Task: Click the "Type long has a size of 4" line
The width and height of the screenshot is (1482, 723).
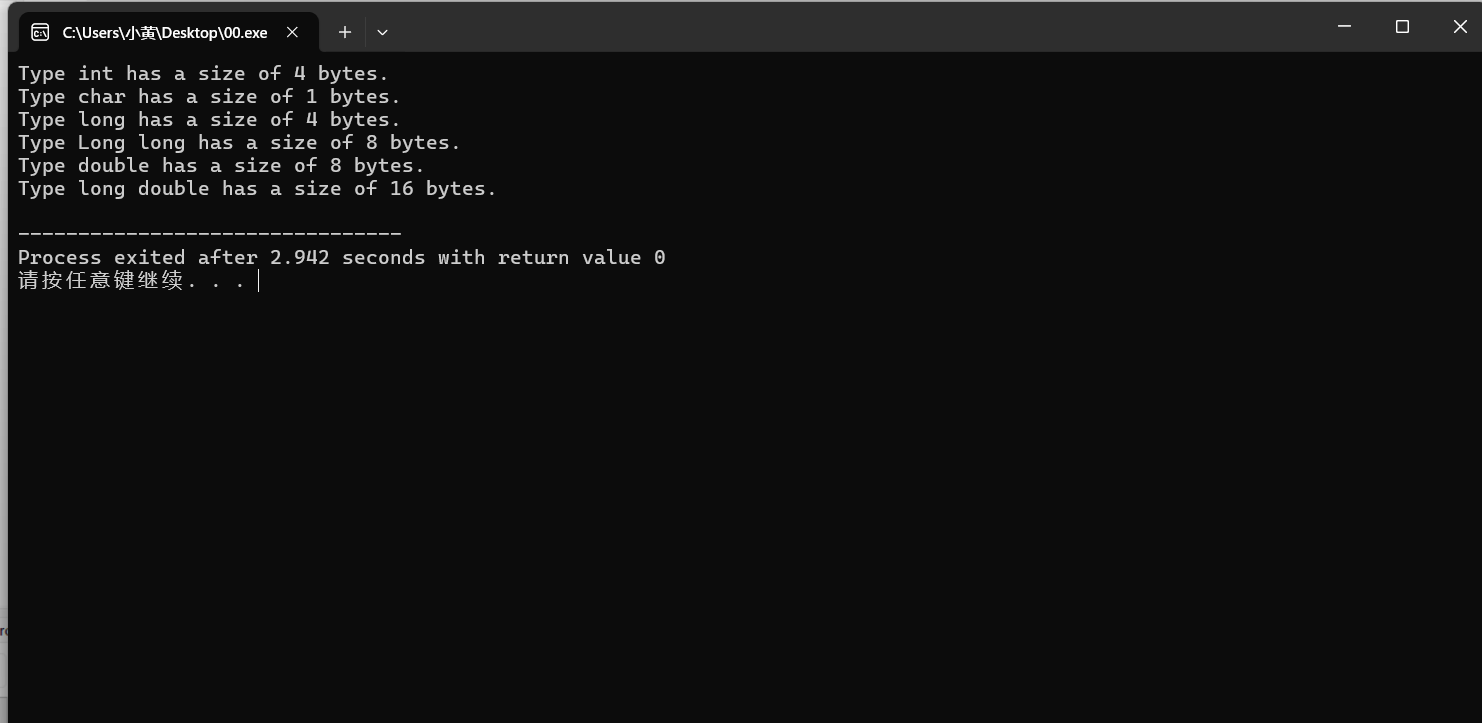Action: coord(209,120)
